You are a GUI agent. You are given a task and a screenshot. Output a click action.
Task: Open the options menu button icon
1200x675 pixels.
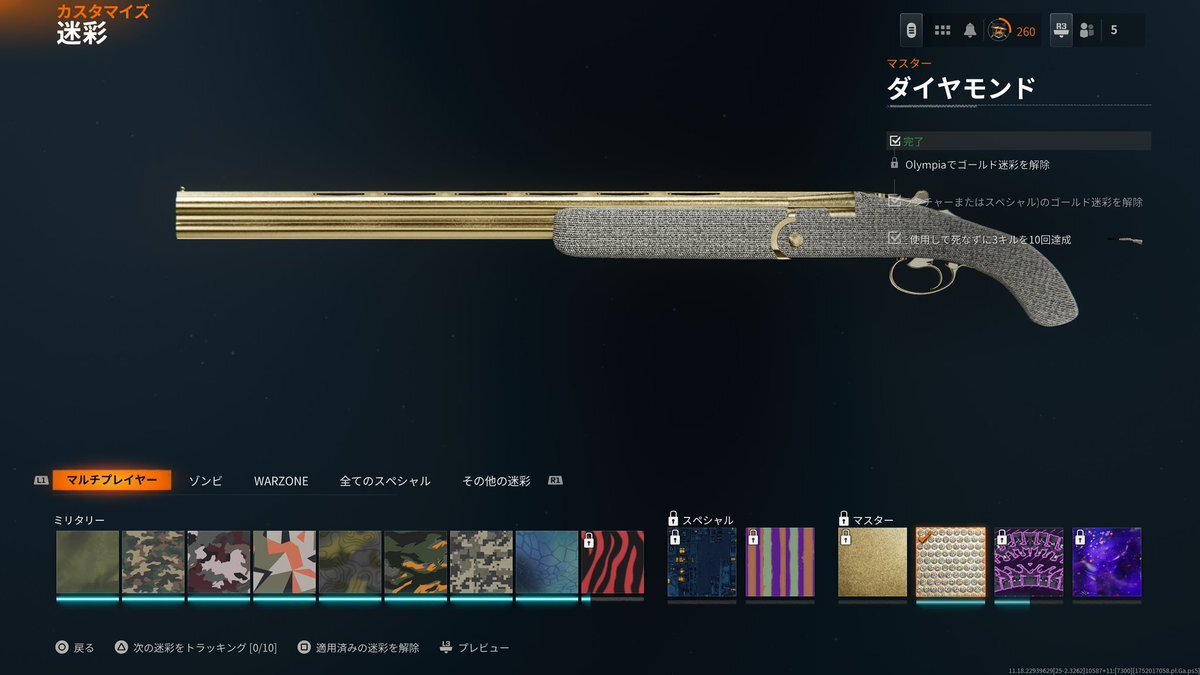[x=911, y=30]
